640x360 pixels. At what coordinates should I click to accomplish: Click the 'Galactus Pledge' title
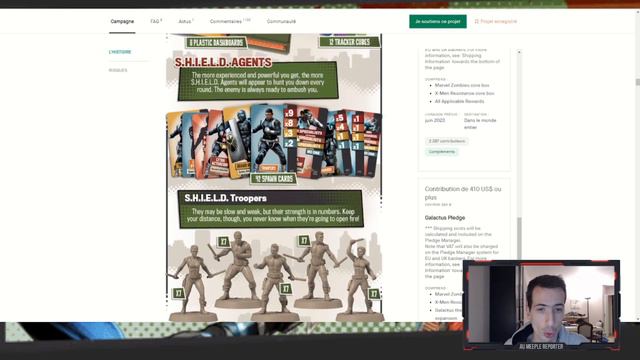[x=445, y=218]
